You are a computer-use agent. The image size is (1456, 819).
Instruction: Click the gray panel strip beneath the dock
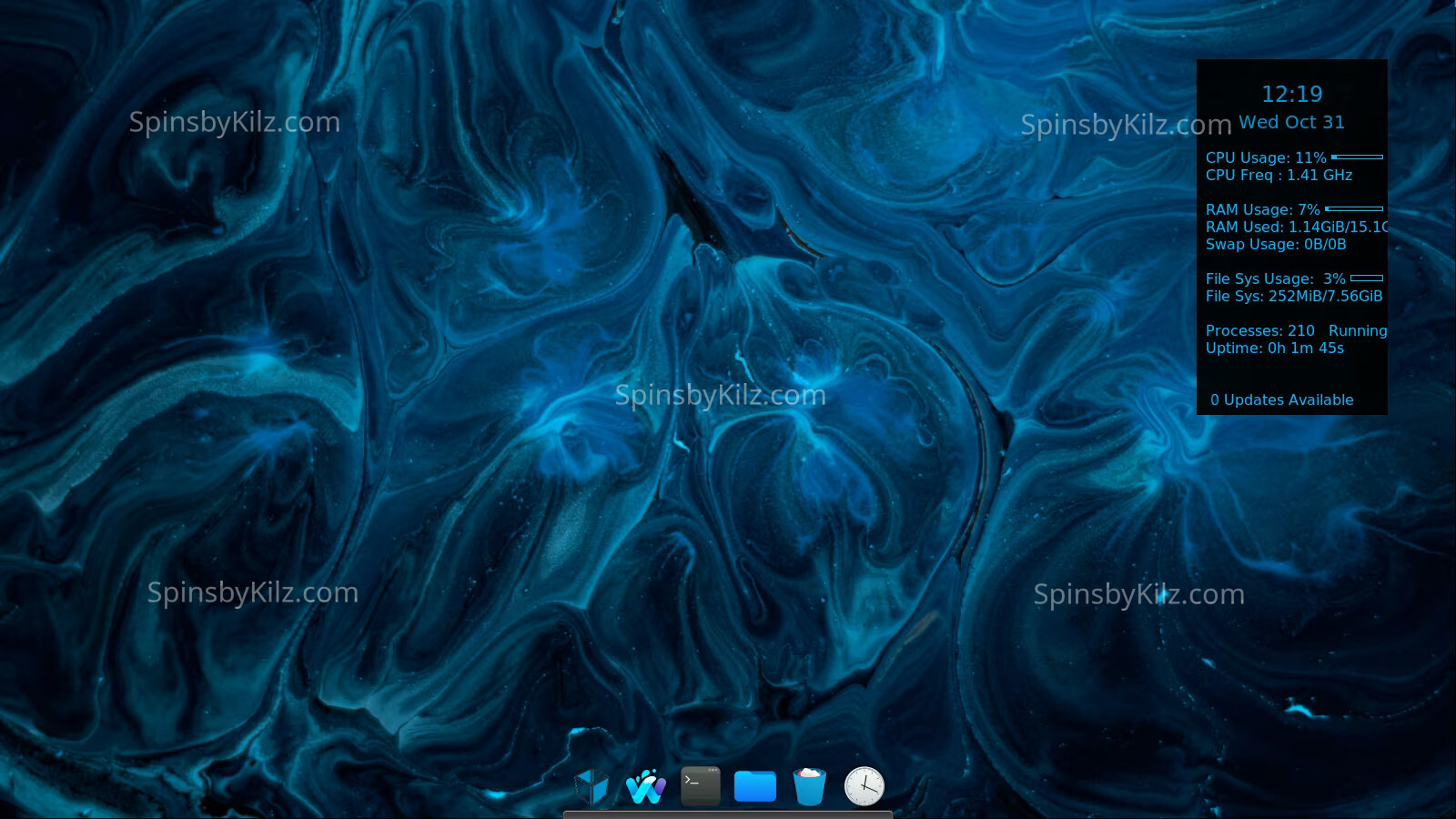pos(728,814)
